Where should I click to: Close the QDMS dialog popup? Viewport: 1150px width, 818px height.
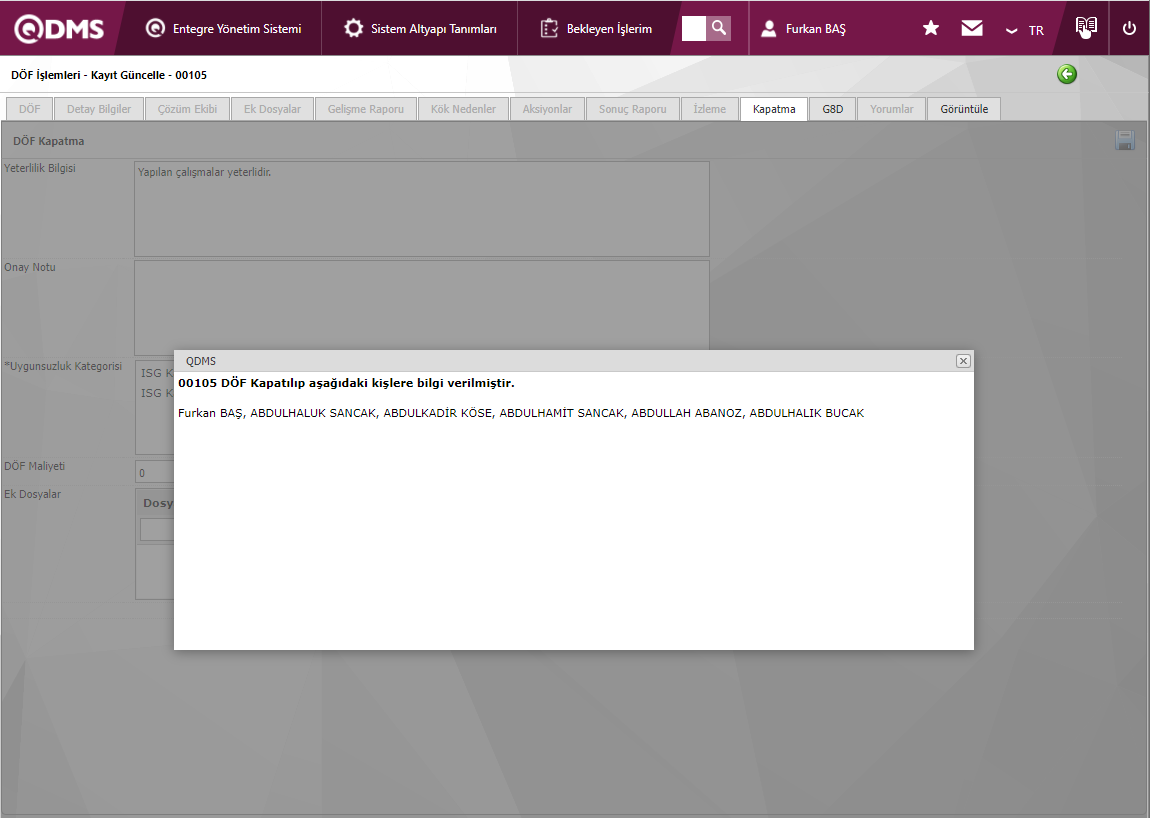963,361
